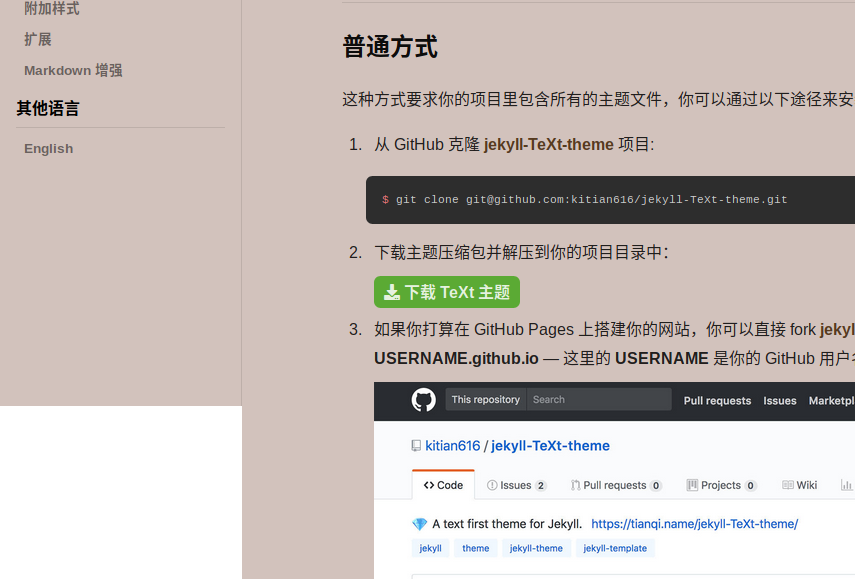The height and width of the screenshot is (579, 855).
Task: Click the repository book icon
Action: point(416,446)
